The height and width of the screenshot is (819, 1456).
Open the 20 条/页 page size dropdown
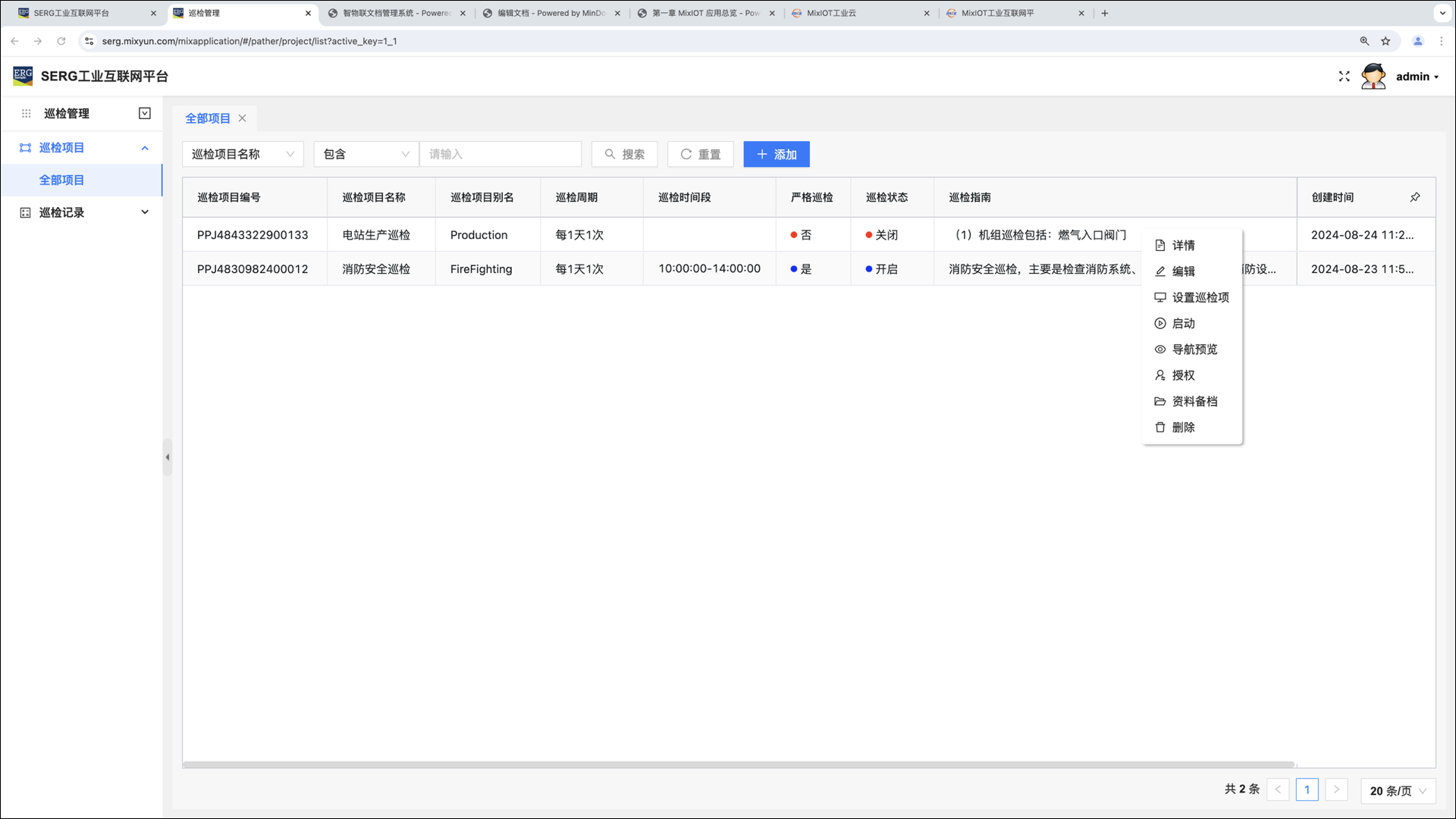tap(1398, 791)
